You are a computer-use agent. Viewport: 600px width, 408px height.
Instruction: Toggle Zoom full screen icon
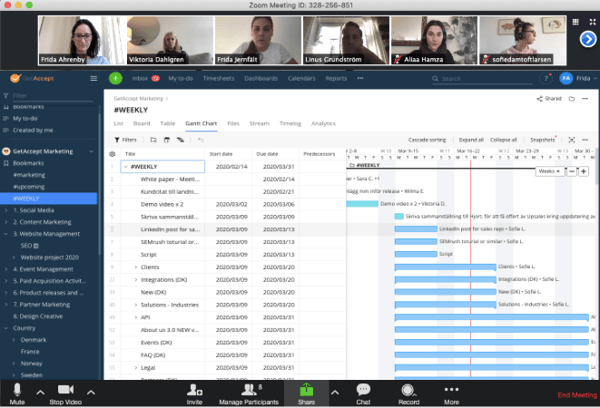point(592,22)
